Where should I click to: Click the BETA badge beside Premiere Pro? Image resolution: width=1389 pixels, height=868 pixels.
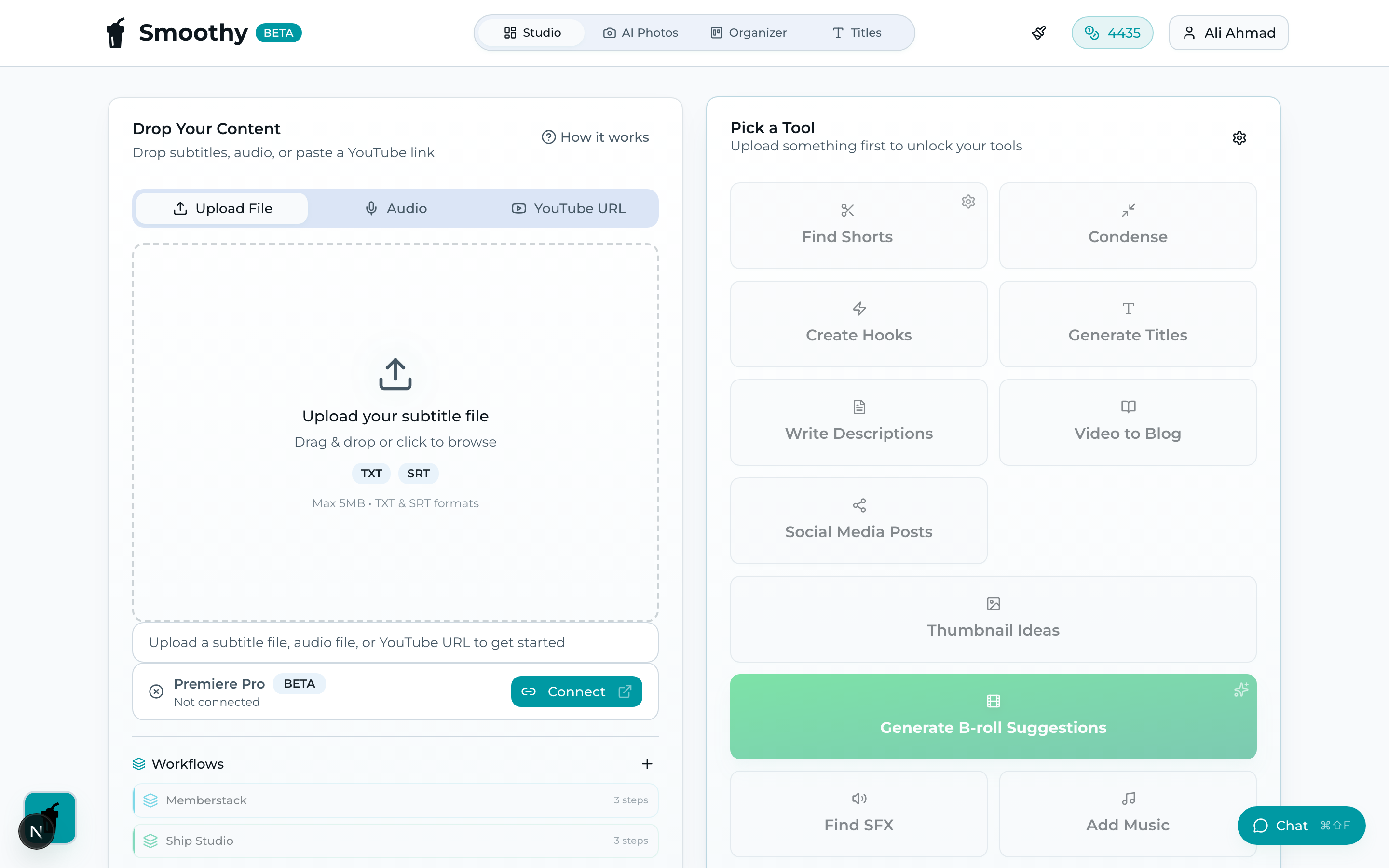pyautogui.click(x=299, y=684)
